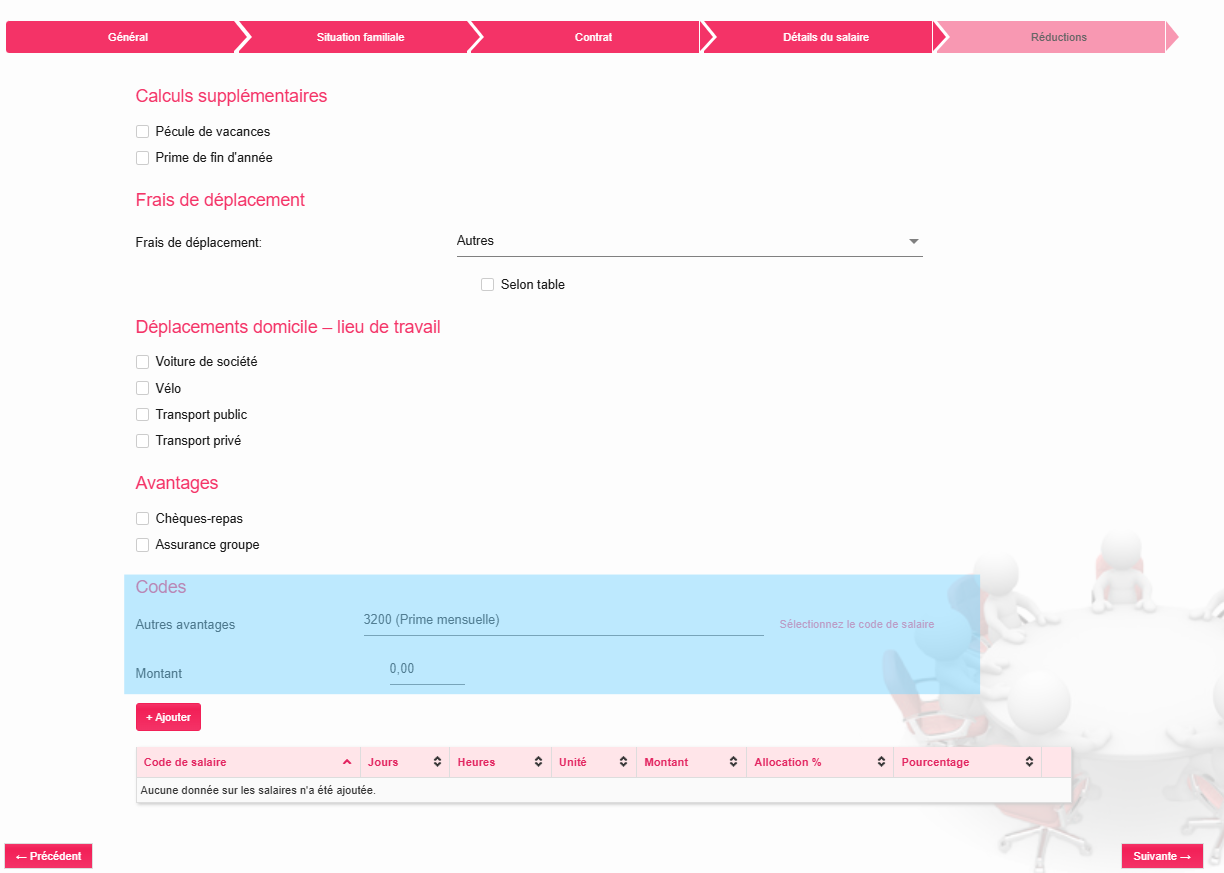The height and width of the screenshot is (873, 1224).
Task: Toggle the Selon table checkbox
Action: pos(488,285)
